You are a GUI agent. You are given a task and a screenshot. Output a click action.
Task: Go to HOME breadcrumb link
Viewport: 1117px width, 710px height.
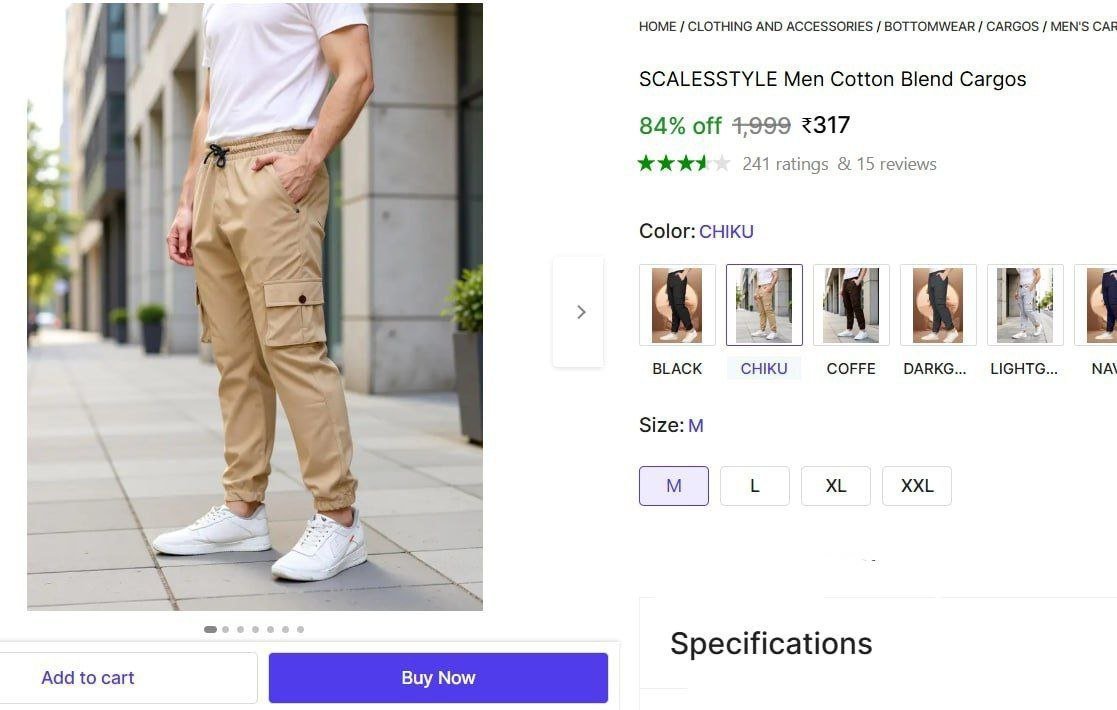click(x=657, y=27)
